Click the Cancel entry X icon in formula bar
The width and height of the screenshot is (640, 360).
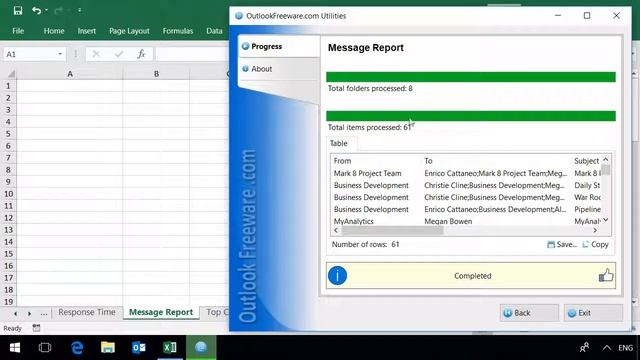coord(96,54)
